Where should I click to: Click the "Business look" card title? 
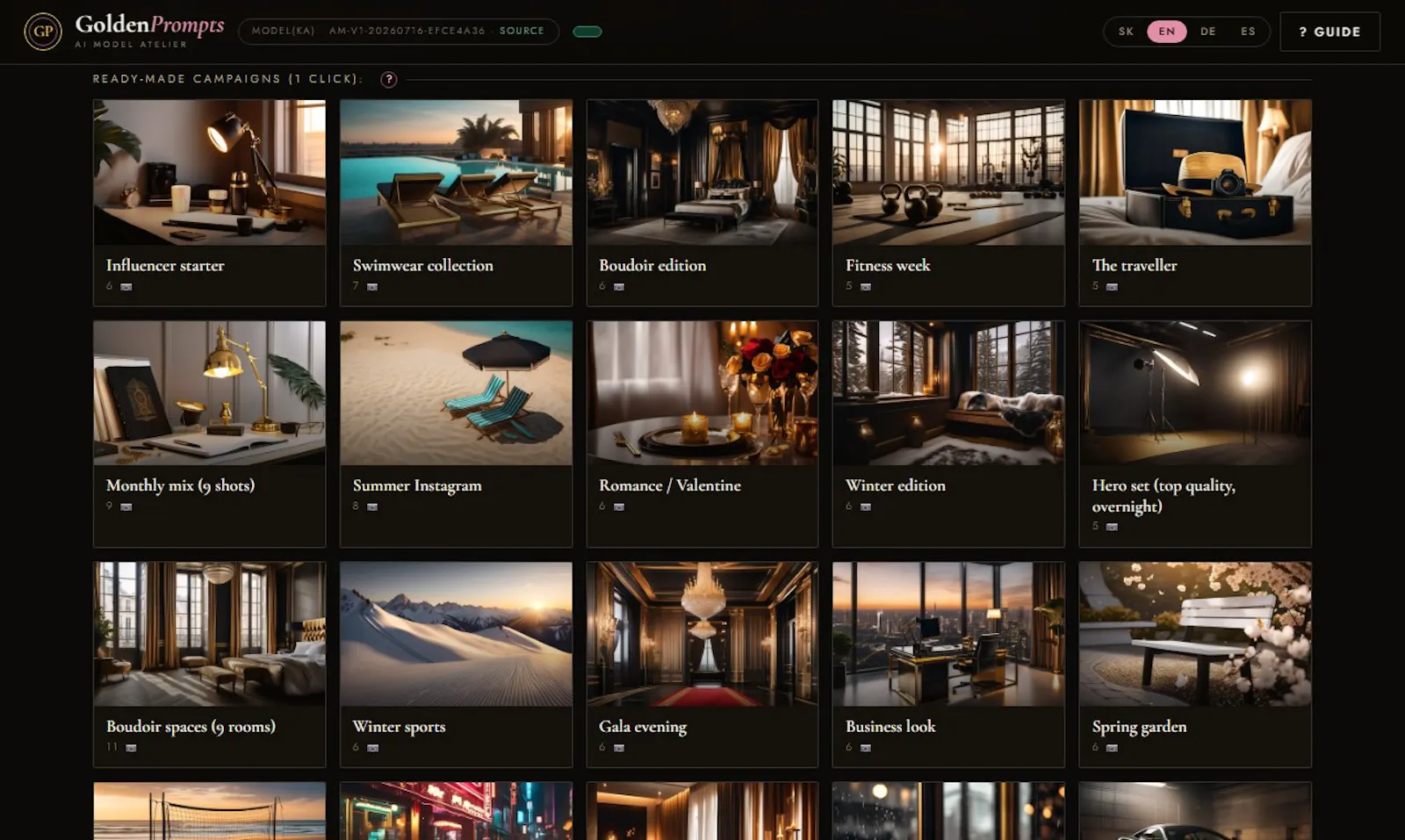point(890,727)
